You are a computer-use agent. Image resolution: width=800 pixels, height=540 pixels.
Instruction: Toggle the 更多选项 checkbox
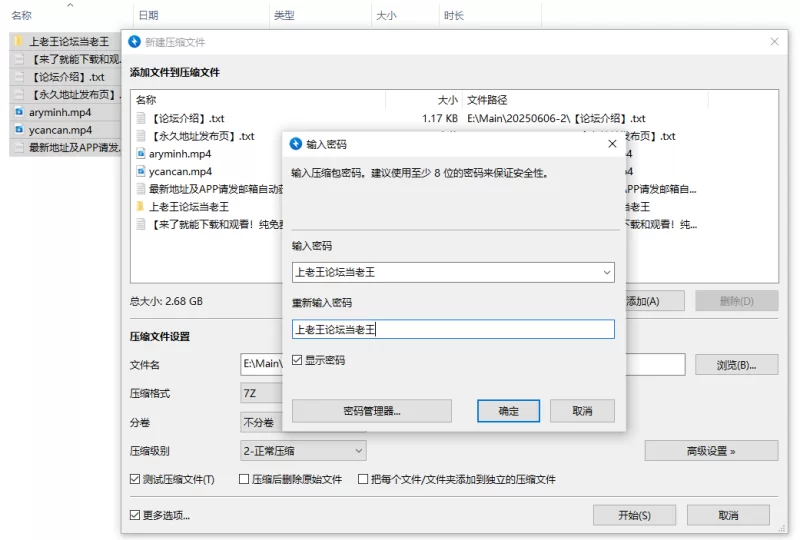[x=135, y=515]
